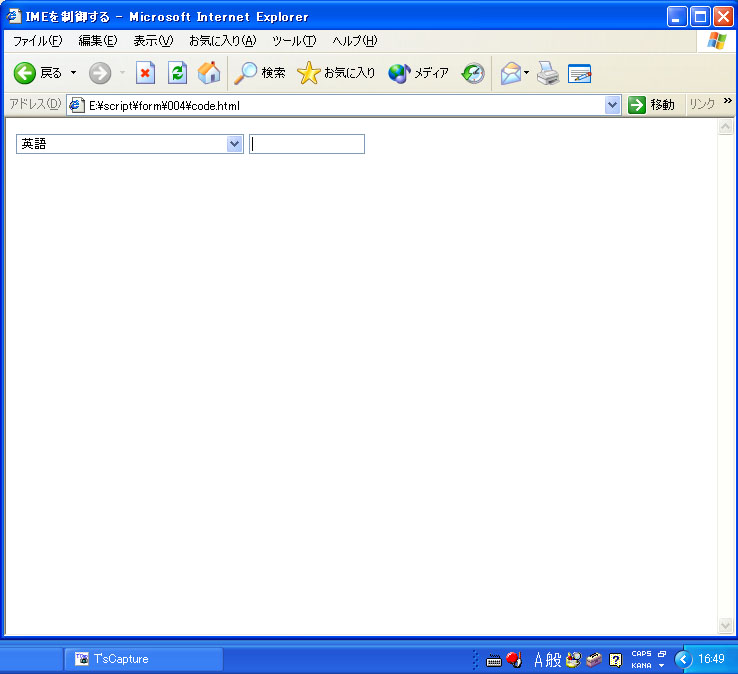Print the page with the printer icon
The height and width of the screenshot is (674, 738).
(547, 73)
